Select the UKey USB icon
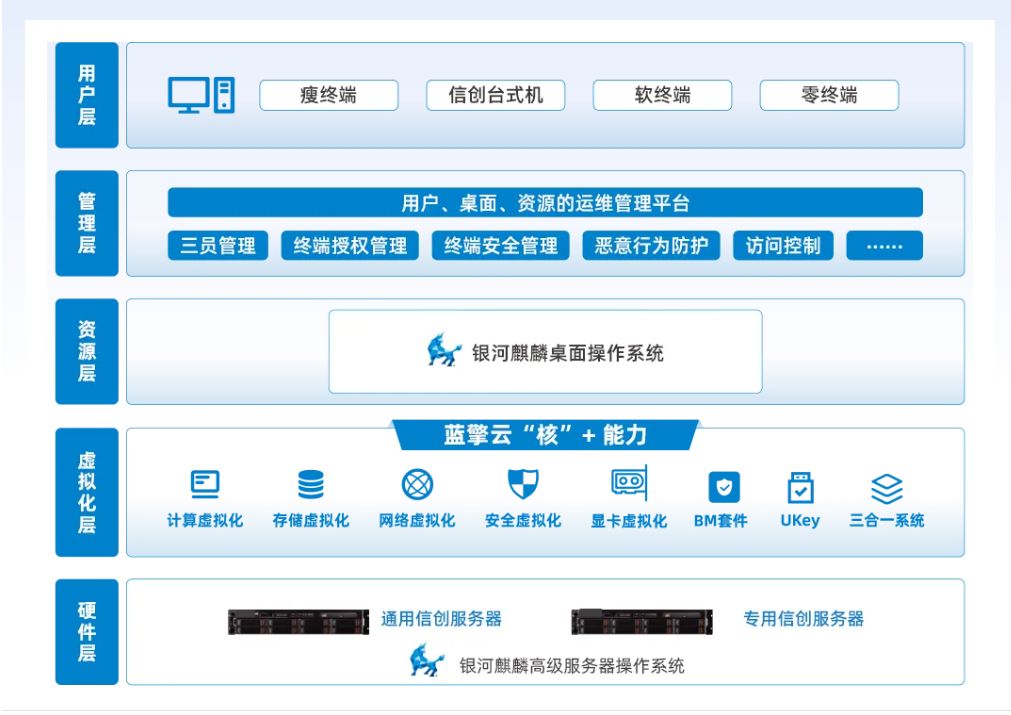The width and height of the screenshot is (1011, 715). (800, 487)
